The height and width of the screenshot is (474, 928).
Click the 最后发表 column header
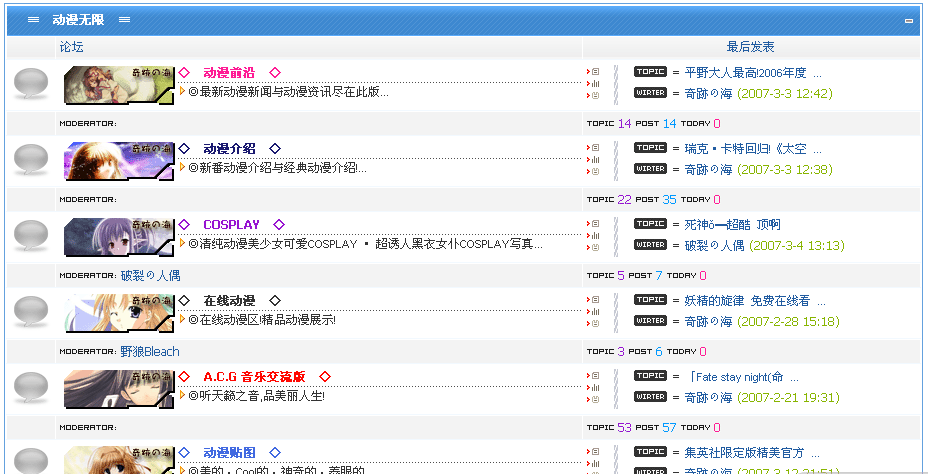(x=750, y=47)
